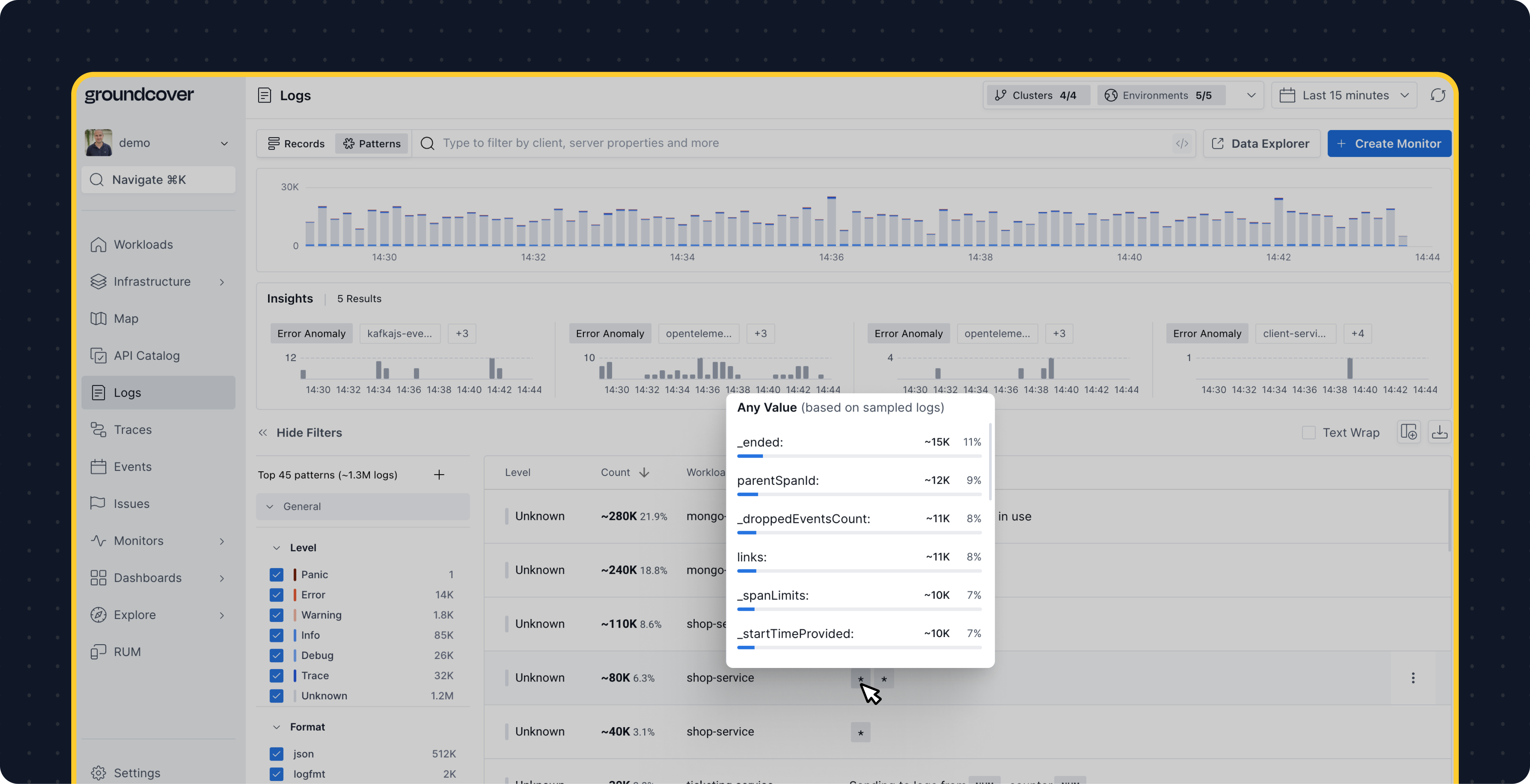Collapse the Level filter section
Image resolution: width=1530 pixels, height=784 pixels.
[x=277, y=548]
